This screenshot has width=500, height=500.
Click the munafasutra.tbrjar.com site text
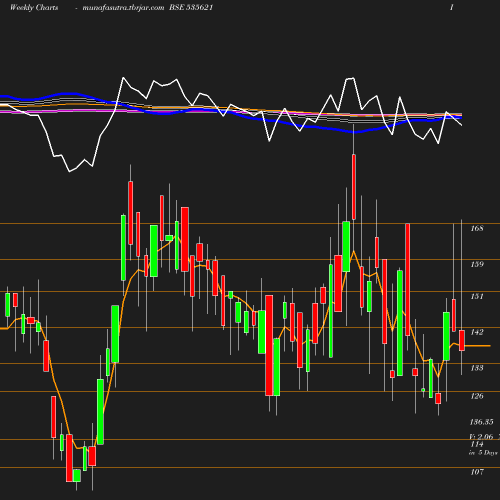[123, 8]
